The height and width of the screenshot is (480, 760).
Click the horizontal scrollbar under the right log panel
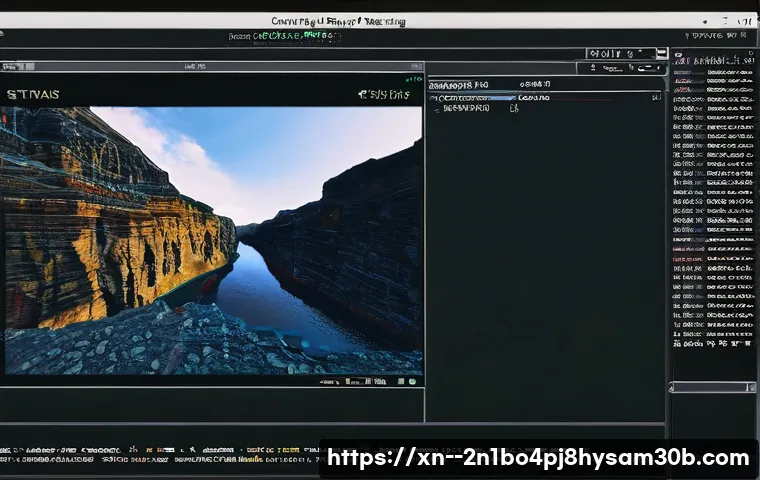tap(712, 387)
